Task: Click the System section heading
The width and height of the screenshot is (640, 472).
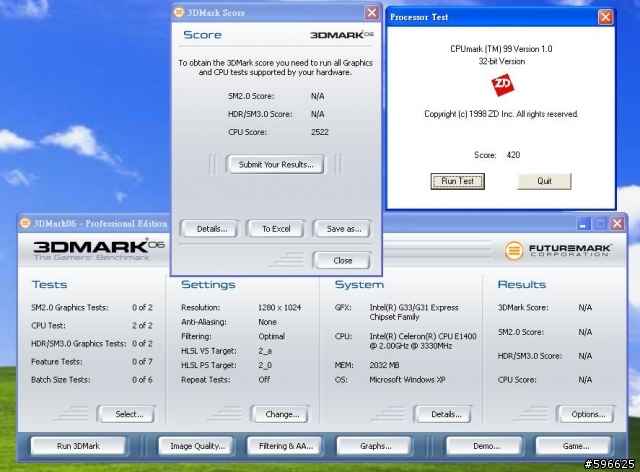Action: (x=359, y=284)
